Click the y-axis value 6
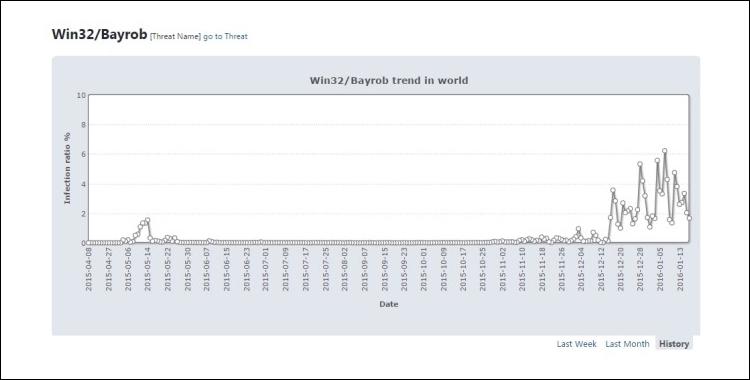This screenshot has height=380, width=750. coord(83,155)
